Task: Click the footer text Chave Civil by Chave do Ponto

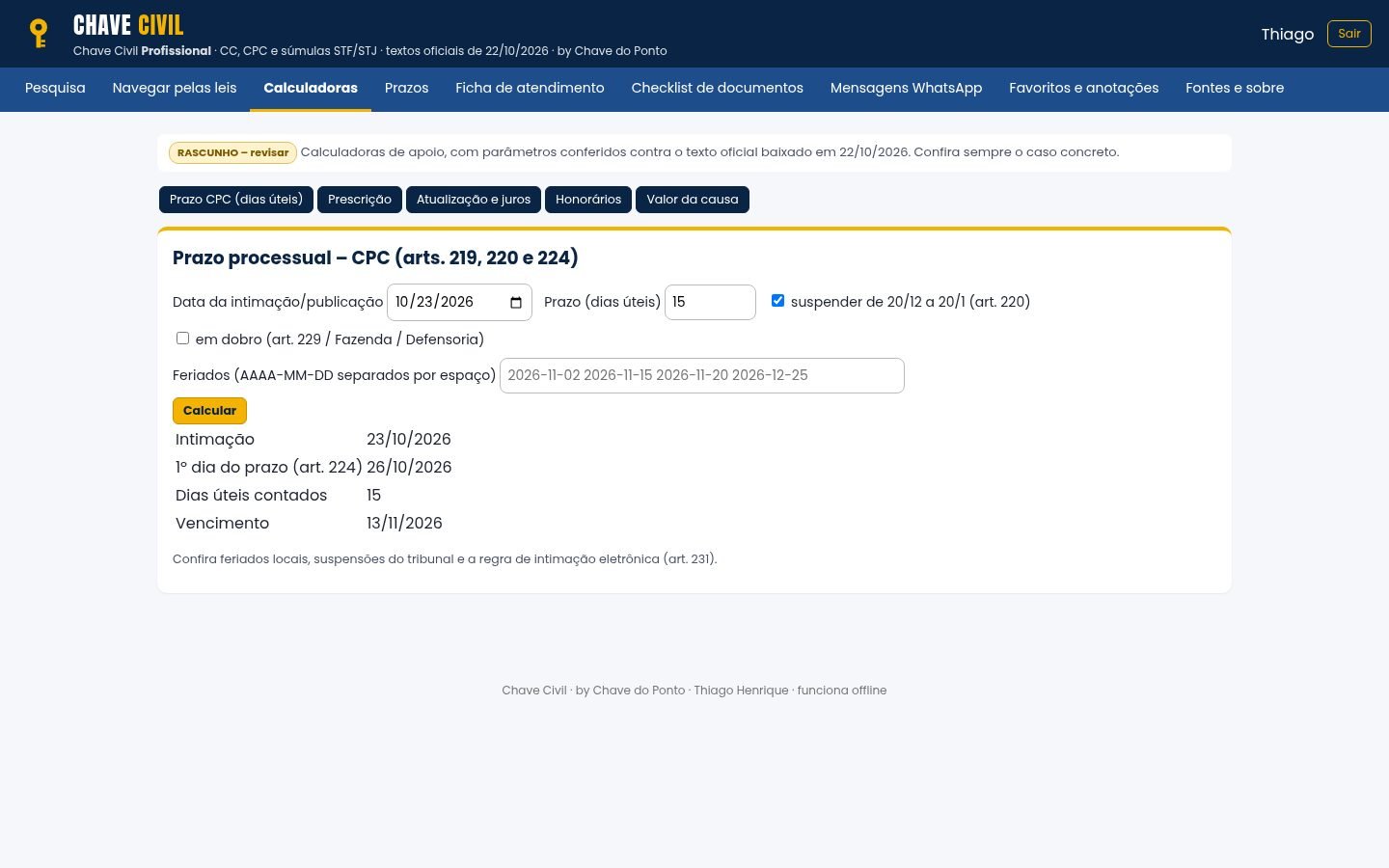Action: tap(694, 691)
